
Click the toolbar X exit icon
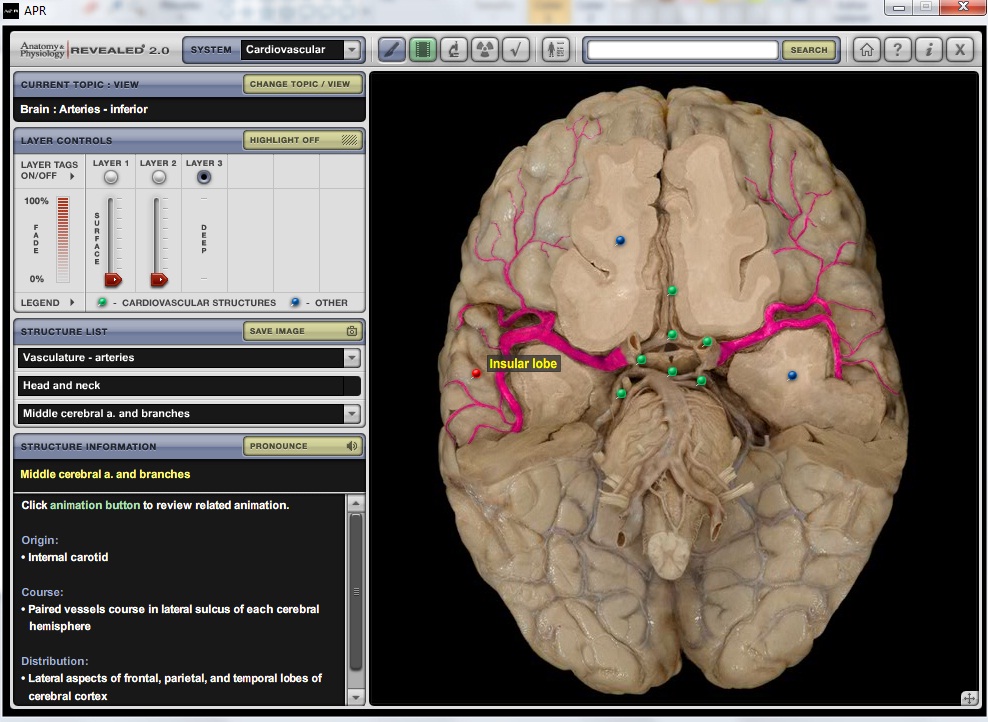coord(960,50)
